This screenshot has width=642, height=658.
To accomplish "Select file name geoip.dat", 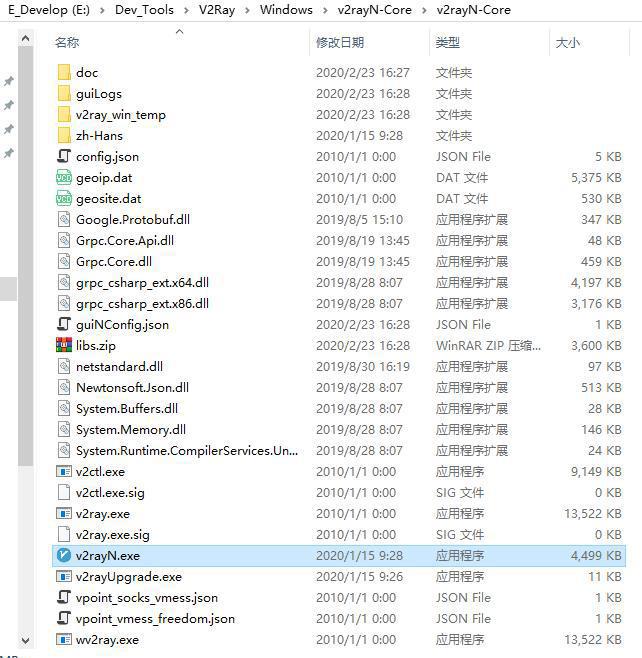I will (x=104, y=178).
